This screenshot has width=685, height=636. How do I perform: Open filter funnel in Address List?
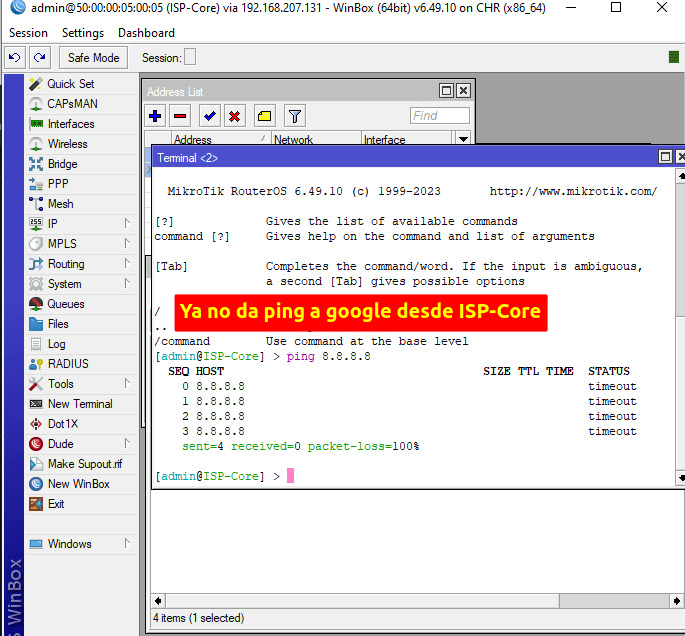tap(294, 116)
